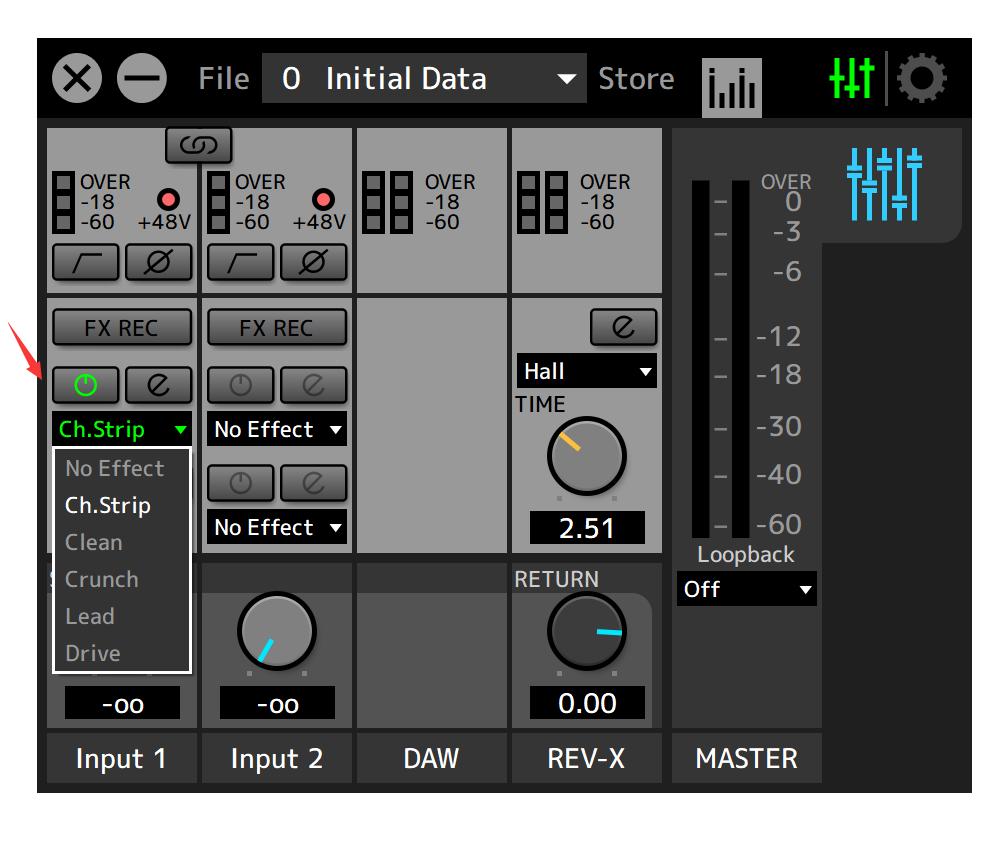Click the stereo link icon between inputs
Image resolution: width=998 pixels, height=851 pixels.
point(198,146)
